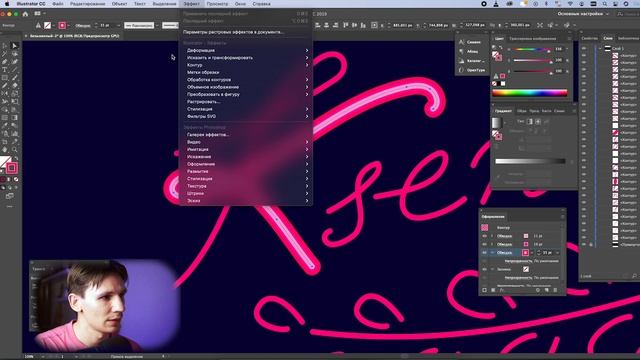Duplicate the selected item in the Оформление panel

coord(547,290)
